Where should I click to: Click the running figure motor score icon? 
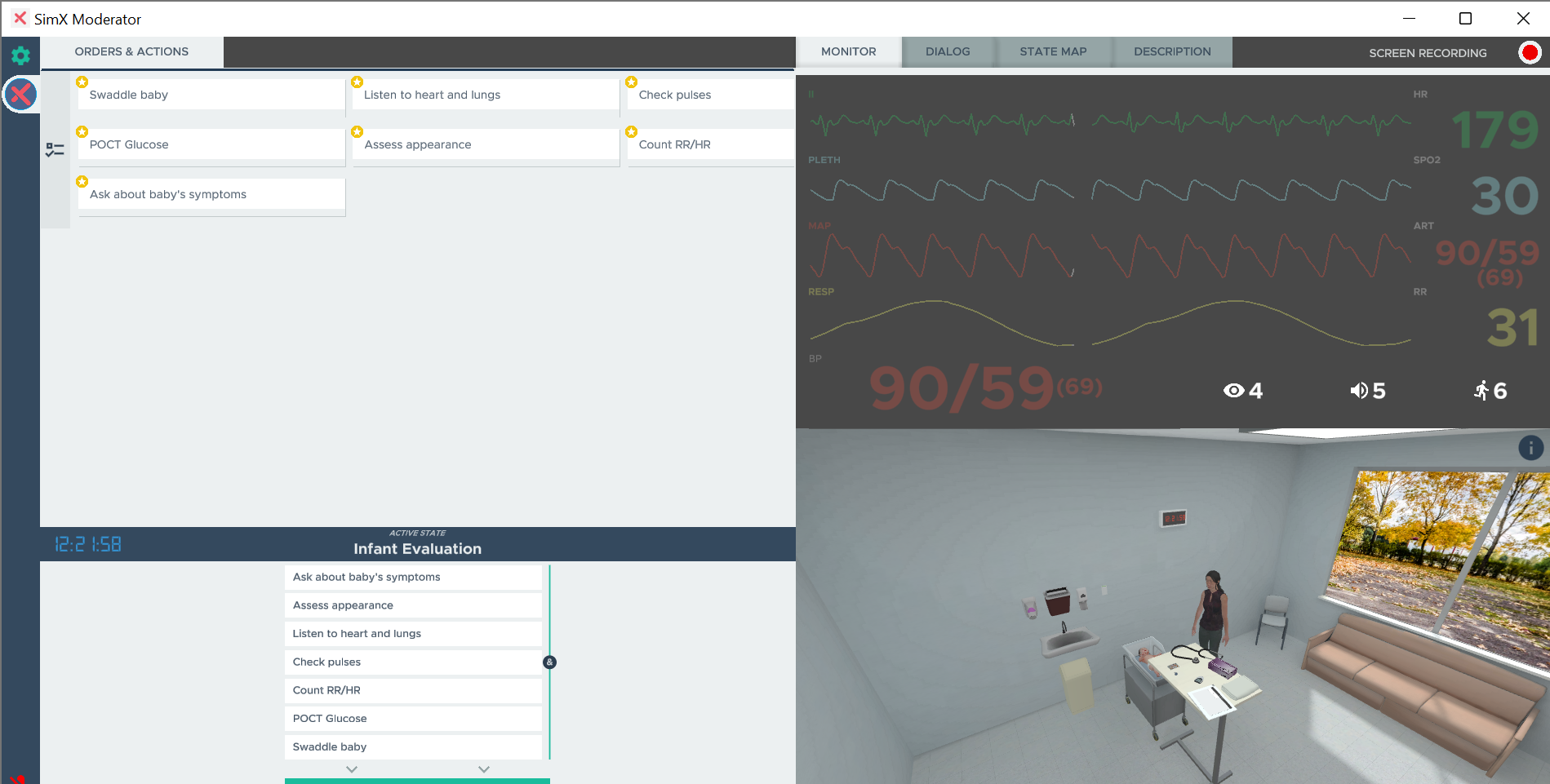click(x=1481, y=391)
